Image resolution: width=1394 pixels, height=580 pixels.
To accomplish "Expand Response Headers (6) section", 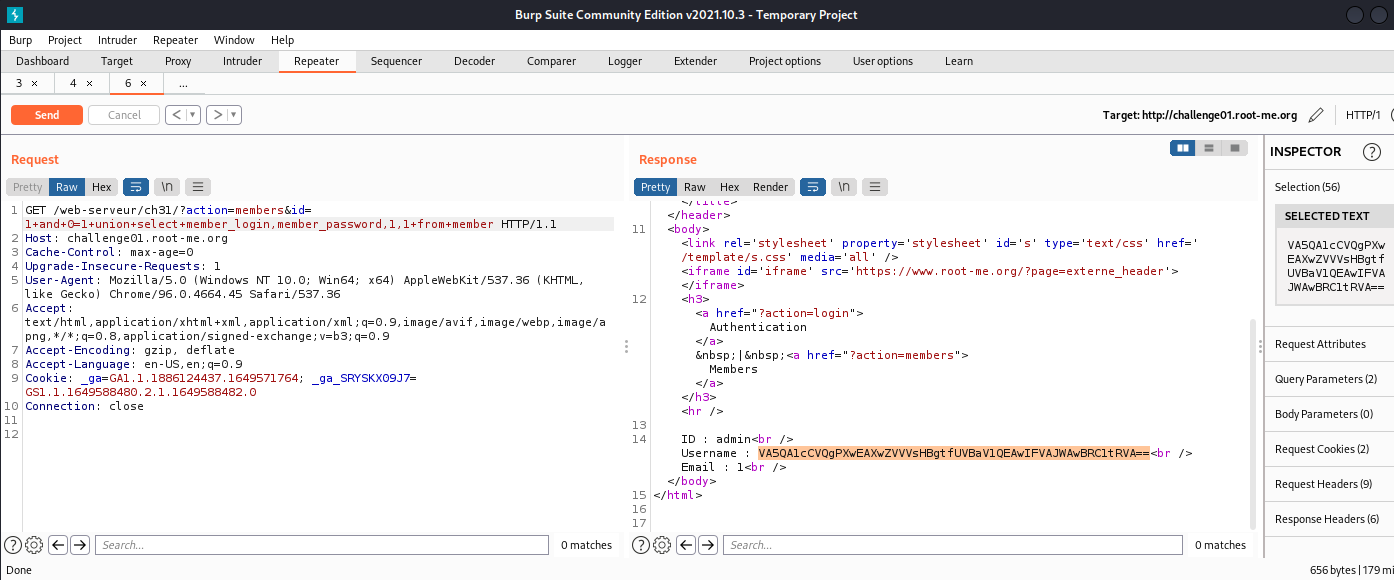I will click(1329, 519).
